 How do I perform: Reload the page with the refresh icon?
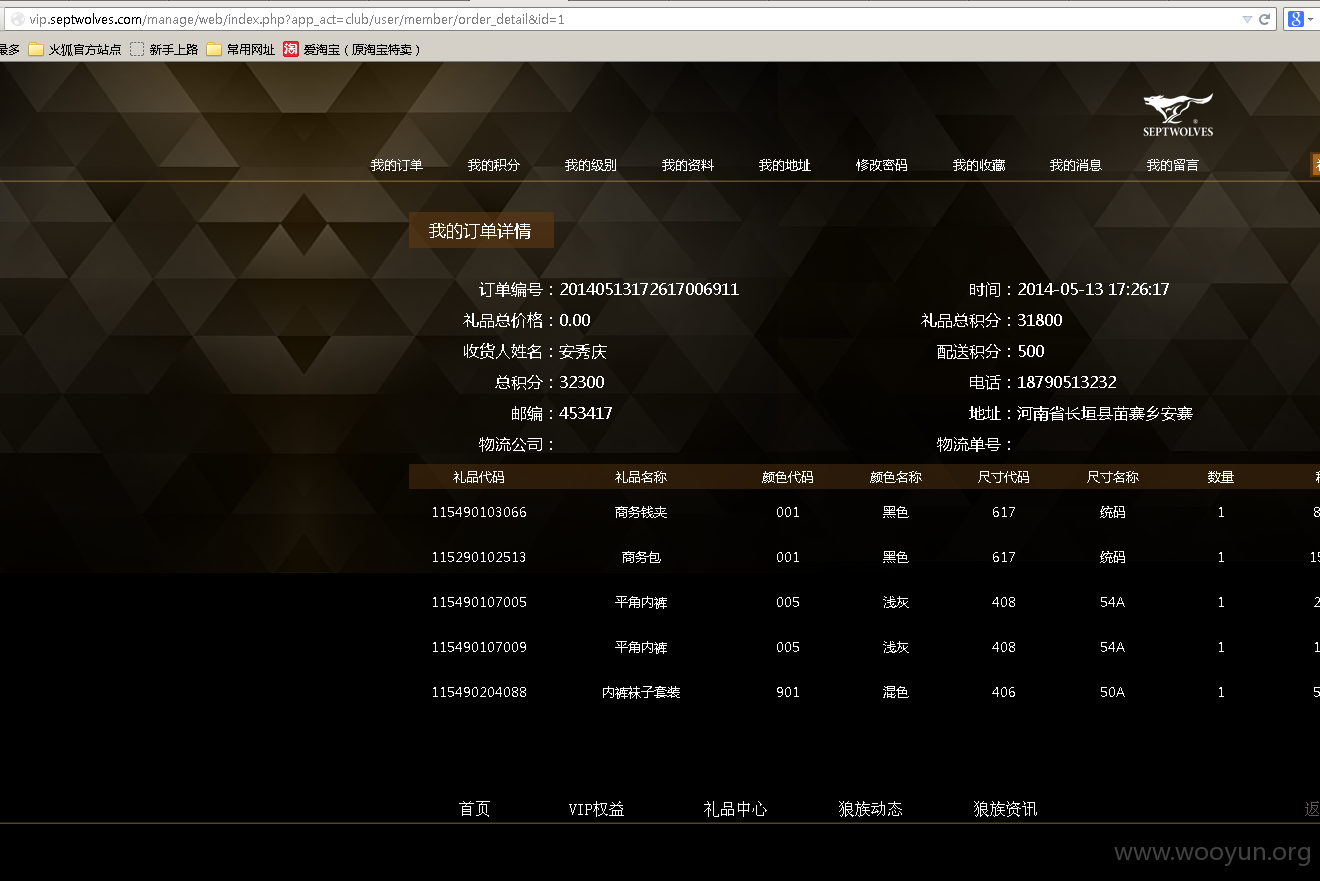pos(1265,19)
